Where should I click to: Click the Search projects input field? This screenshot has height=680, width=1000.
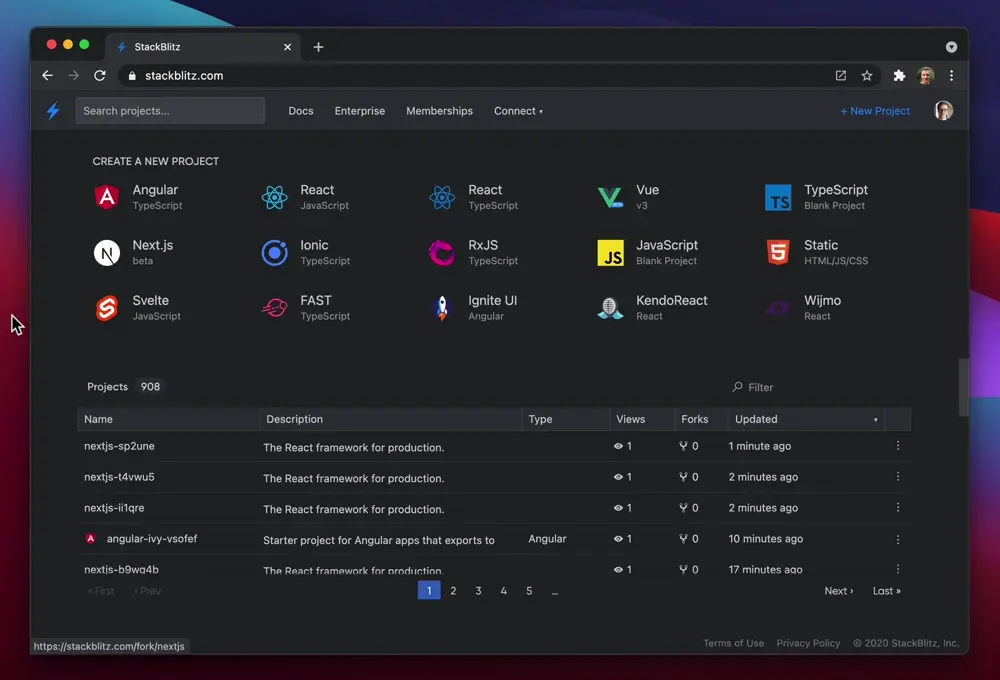(170, 111)
